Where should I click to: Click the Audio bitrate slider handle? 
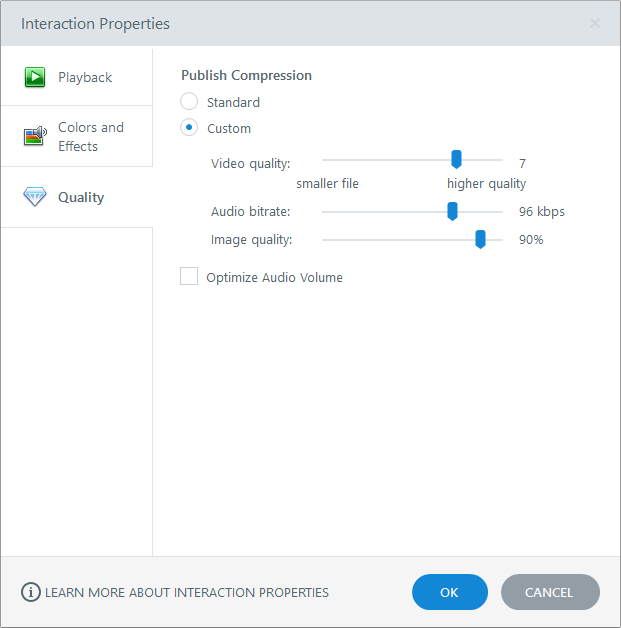(452, 210)
